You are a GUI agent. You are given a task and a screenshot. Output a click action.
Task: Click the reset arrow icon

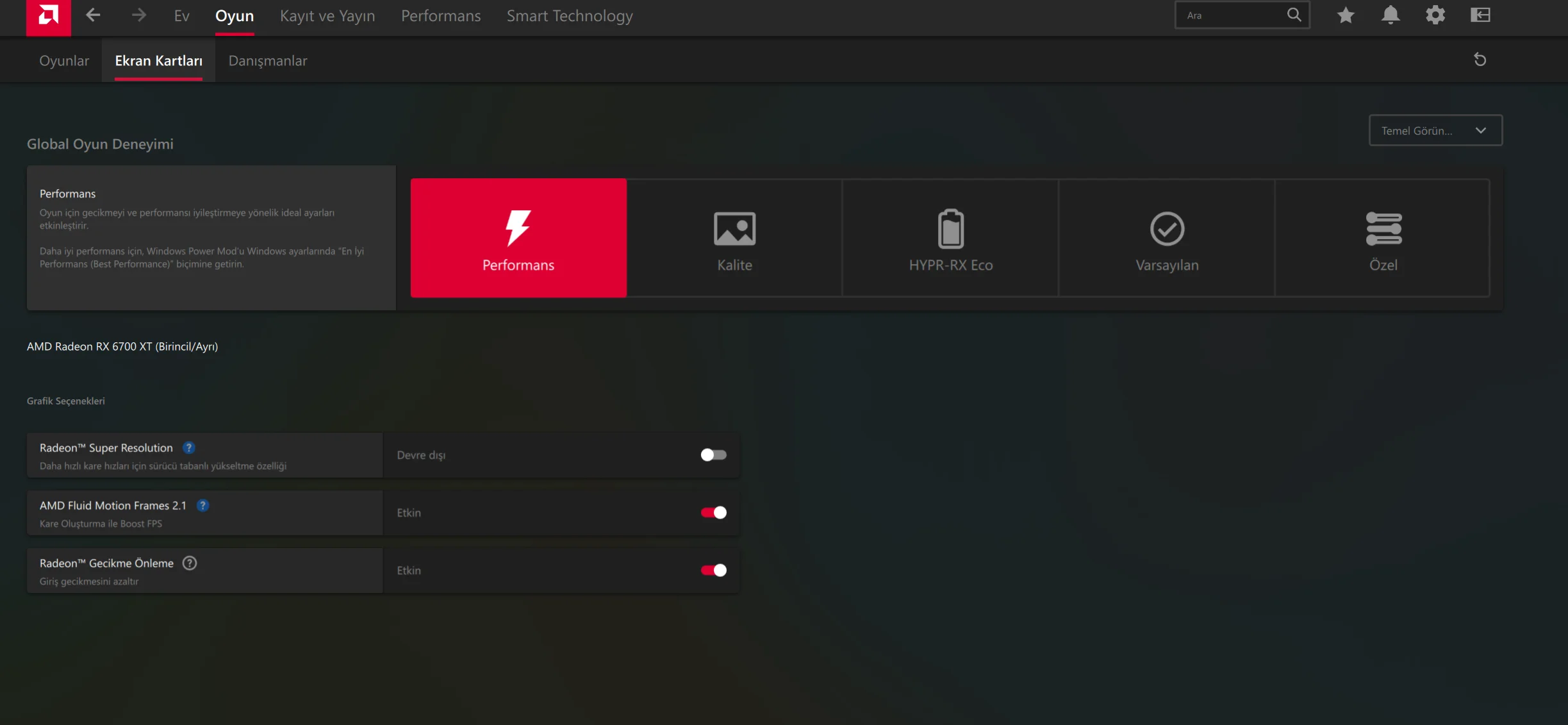pos(1480,60)
